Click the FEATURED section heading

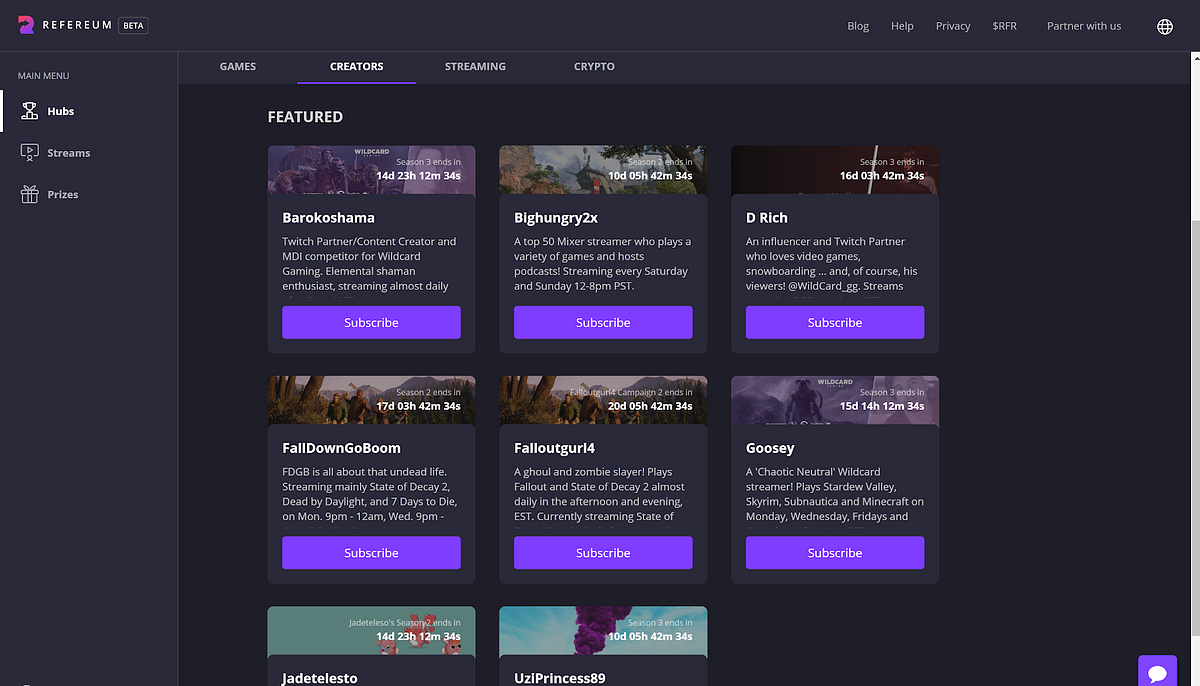point(305,117)
